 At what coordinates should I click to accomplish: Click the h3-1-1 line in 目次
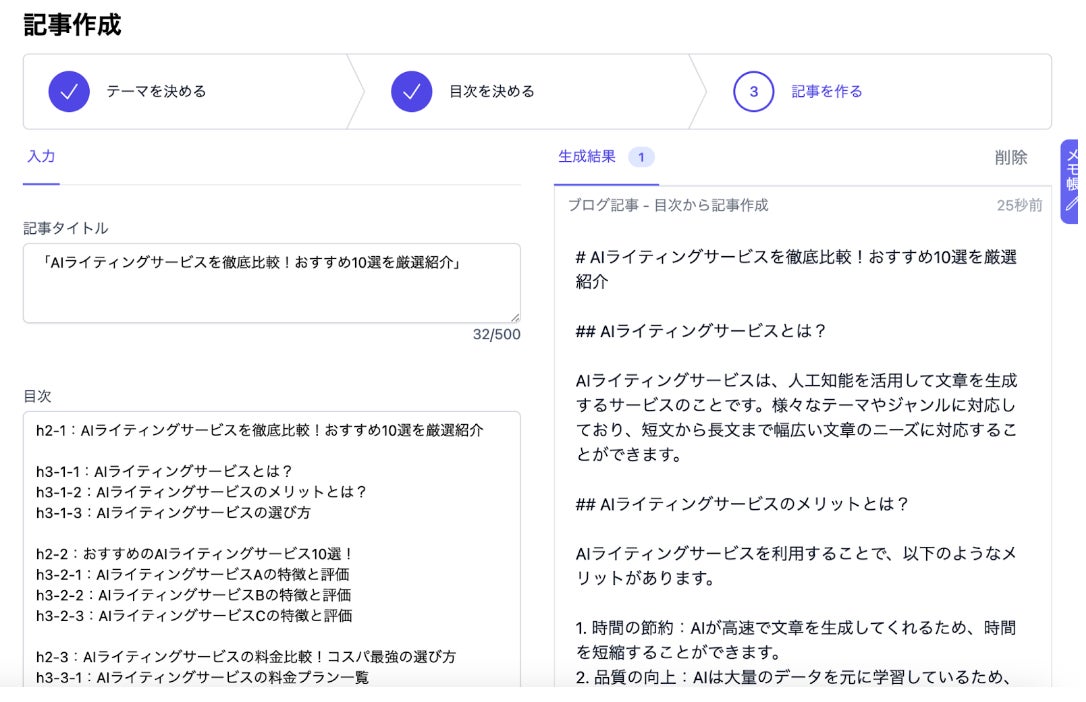point(165,471)
